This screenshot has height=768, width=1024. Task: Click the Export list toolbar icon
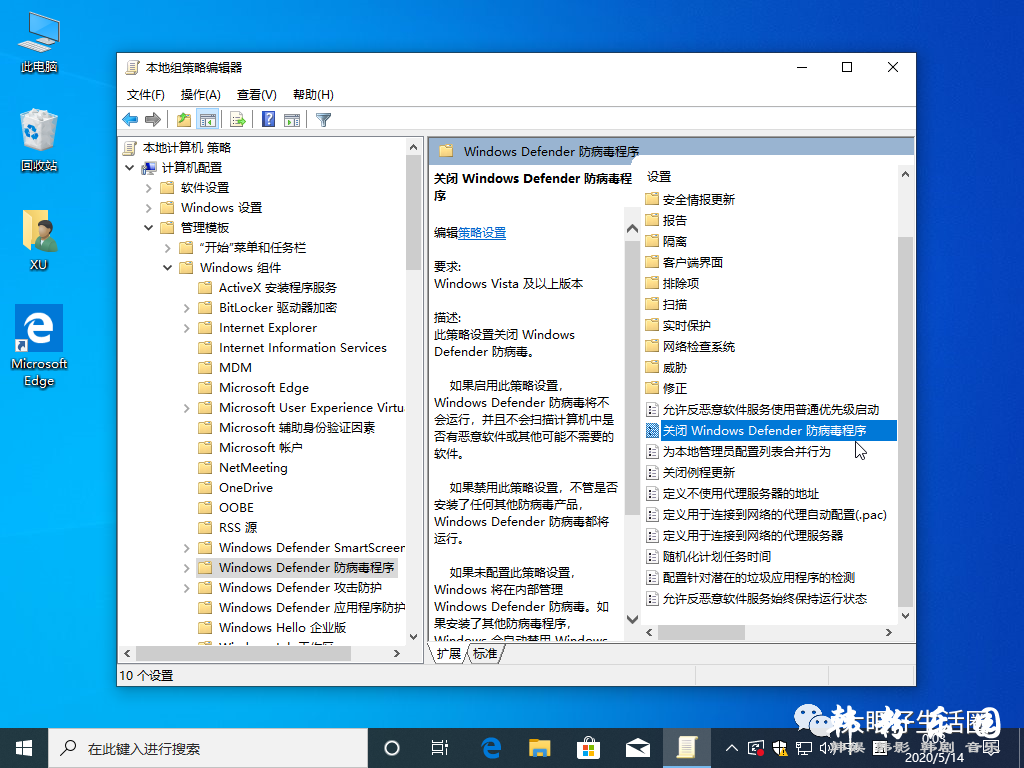(238, 120)
